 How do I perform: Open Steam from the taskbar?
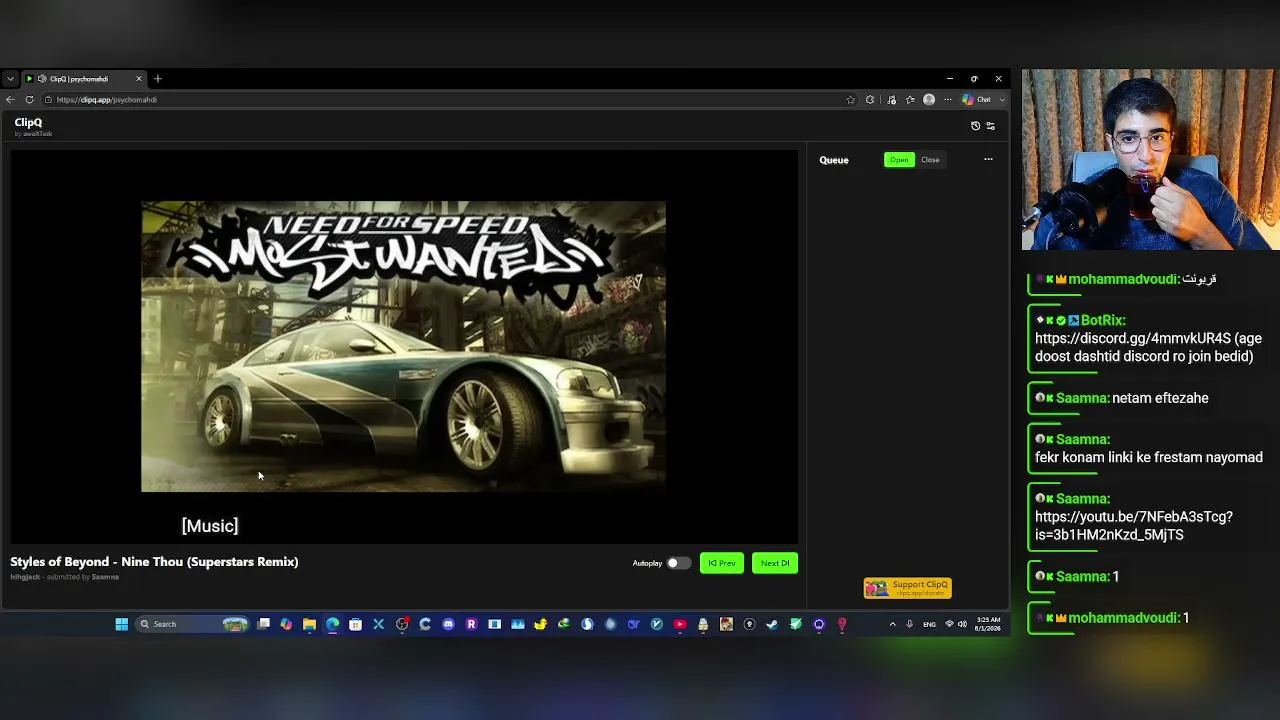[x=772, y=624]
